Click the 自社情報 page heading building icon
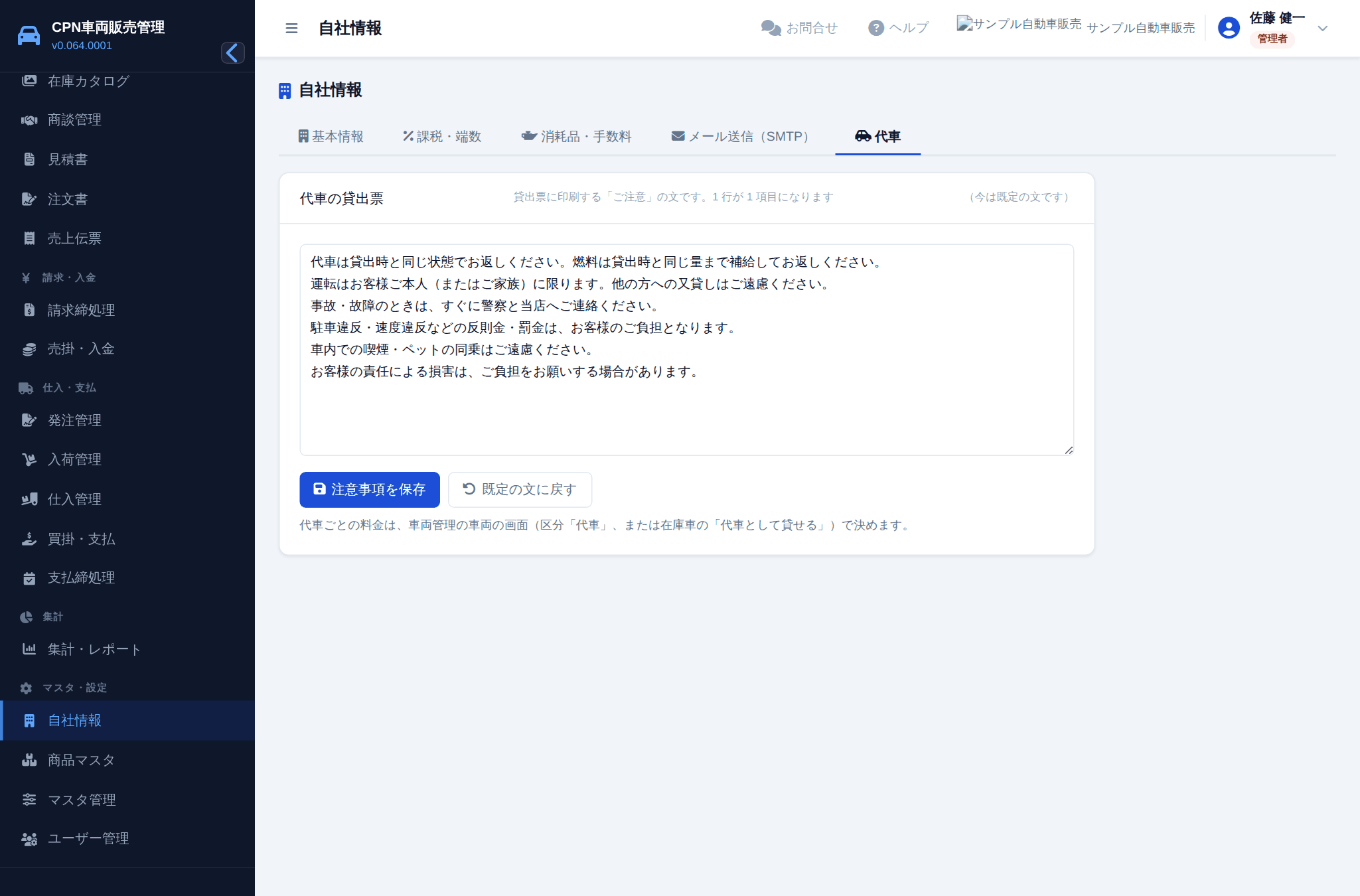Image resolution: width=1360 pixels, height=896 pixels. [x=285, y=91]
